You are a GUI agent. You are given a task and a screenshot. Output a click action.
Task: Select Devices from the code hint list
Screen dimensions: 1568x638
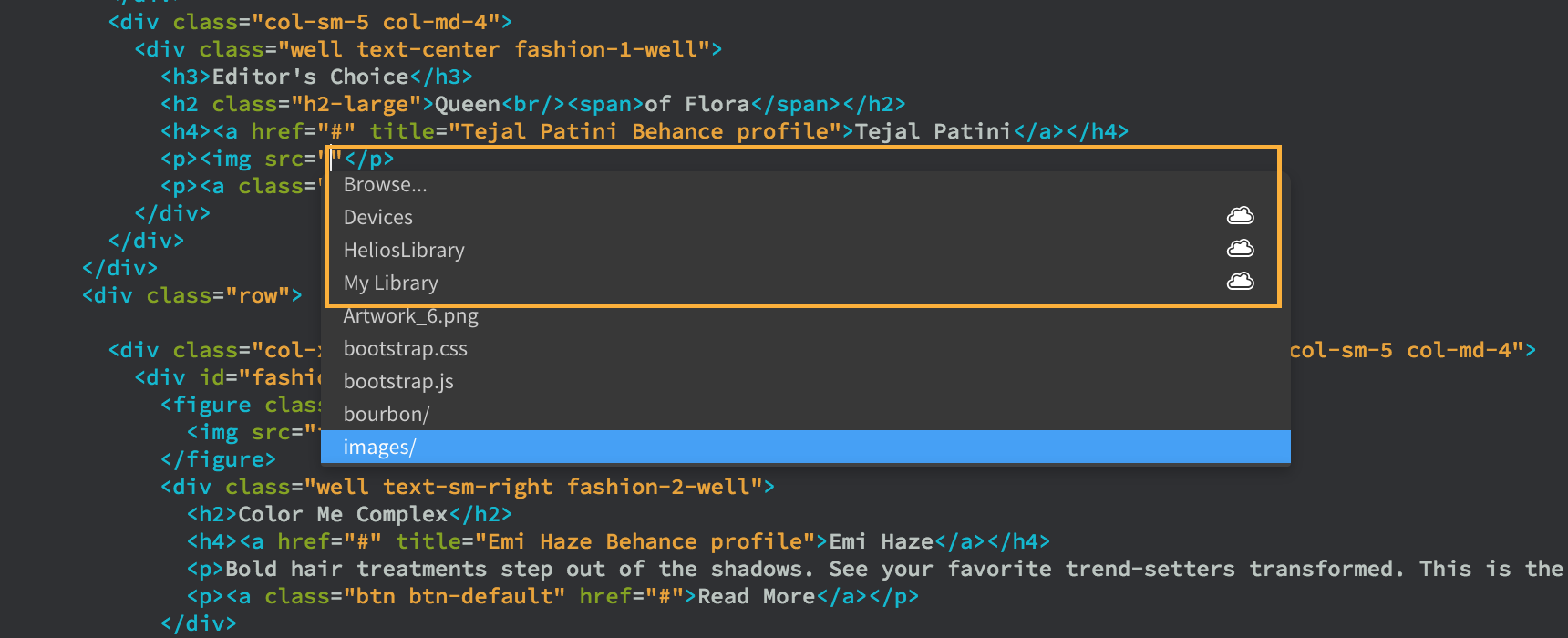point(377,218)
